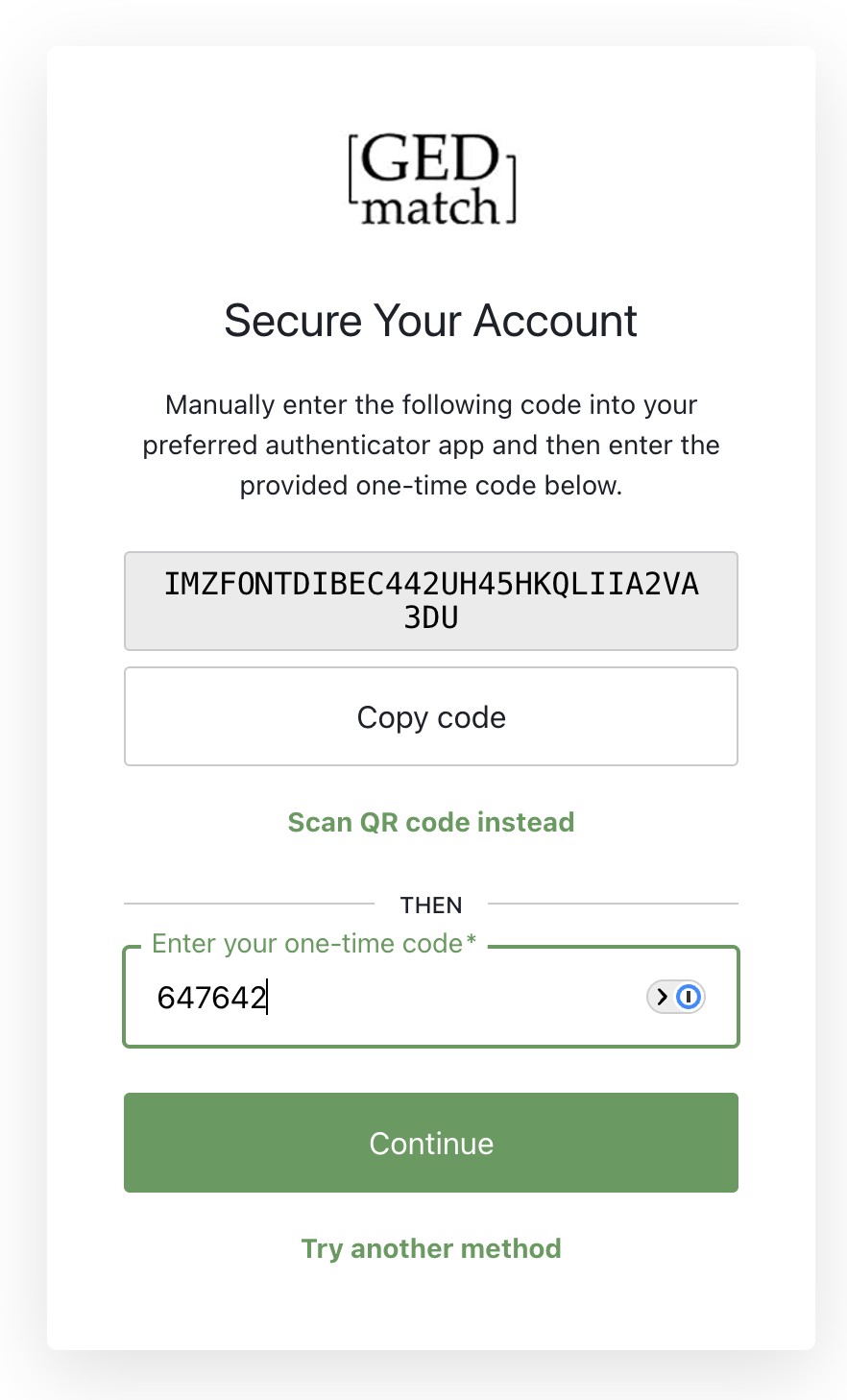This screenshot has height=1400, width=847.
Task: Click the word match in logo
Action: (x=429, y=206)
